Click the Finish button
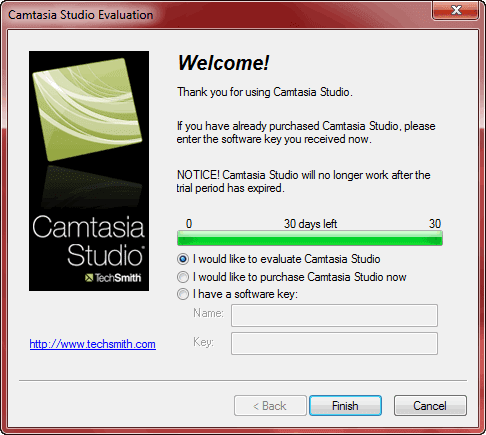Viewport: 486px width, 435px height. pyautogui.click(x=345, y=406)
